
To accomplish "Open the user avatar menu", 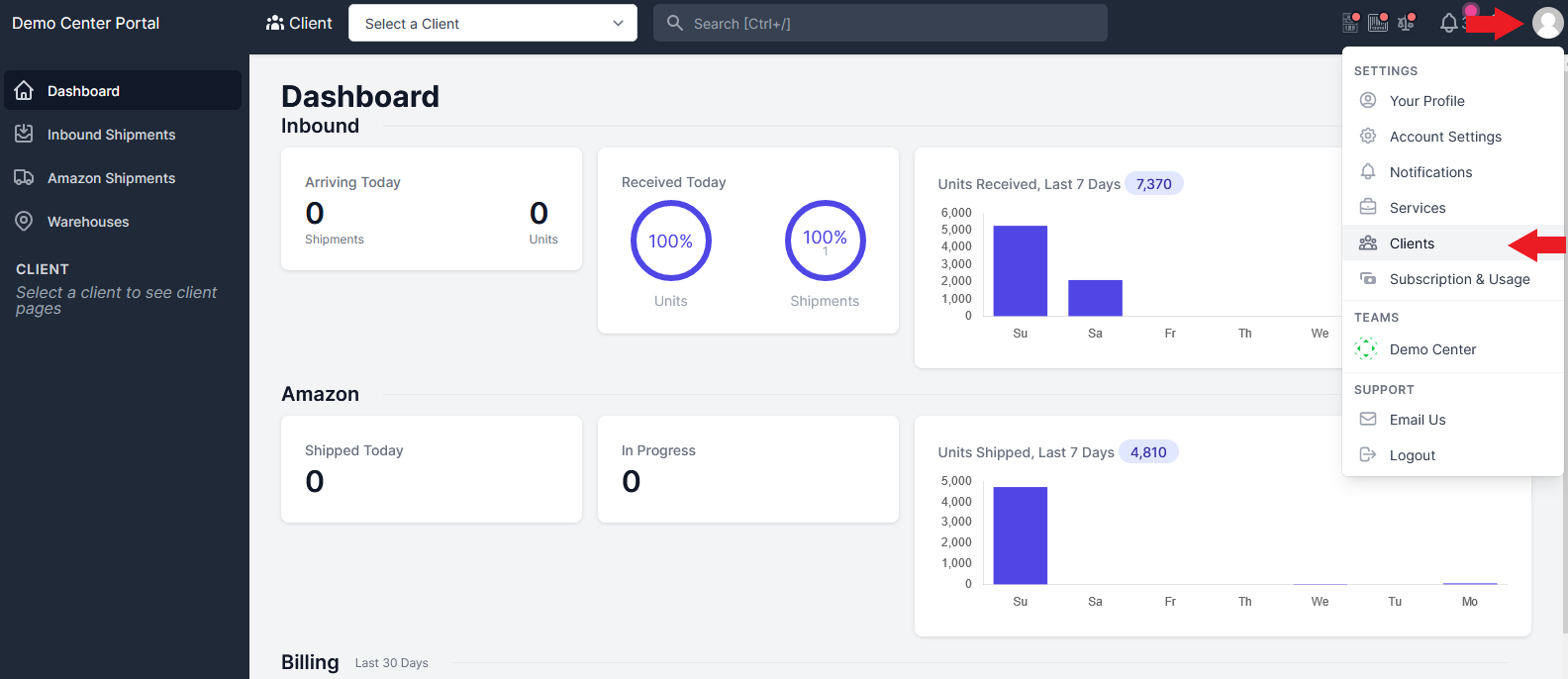I will pos(1547,22).
